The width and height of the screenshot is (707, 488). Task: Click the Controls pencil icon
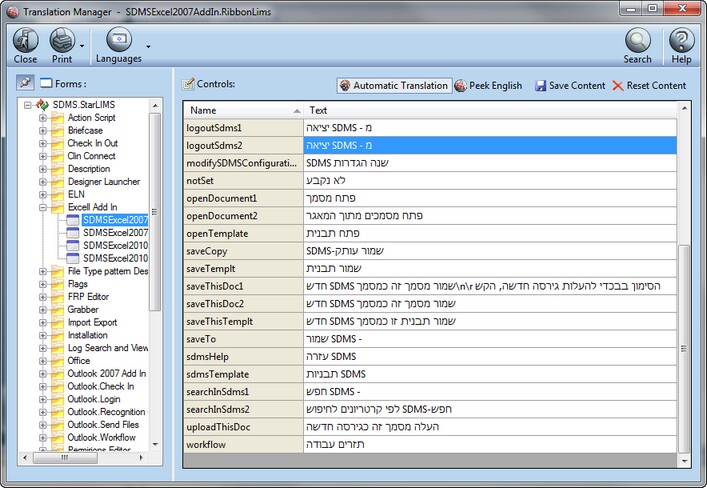188,83
